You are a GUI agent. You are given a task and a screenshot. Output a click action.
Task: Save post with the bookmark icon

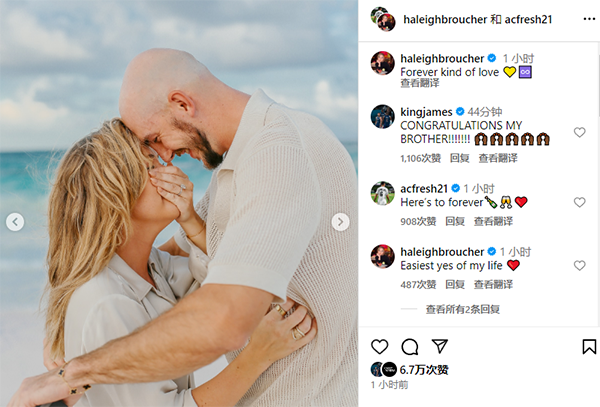tap(589, 347)
